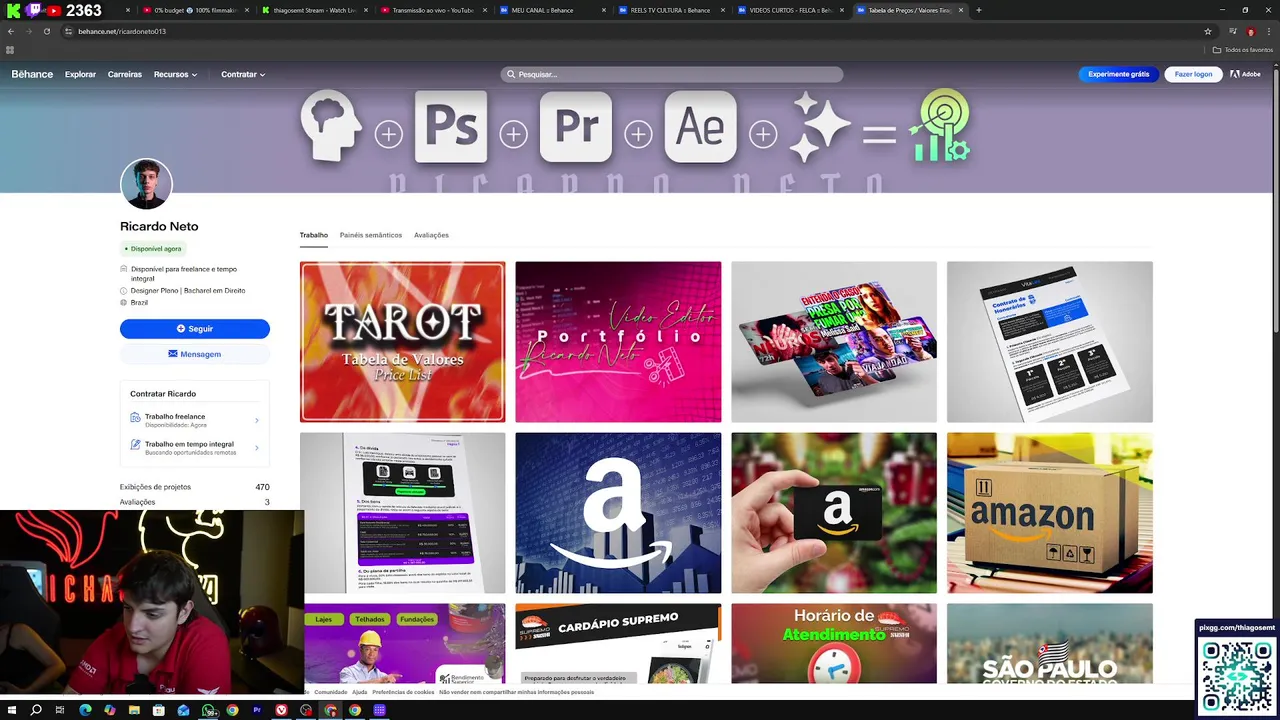1280x720 pixels.
Task: Open the YouTube thumbnails cards project
Action: pyautogui.click(x=834, y=342)
